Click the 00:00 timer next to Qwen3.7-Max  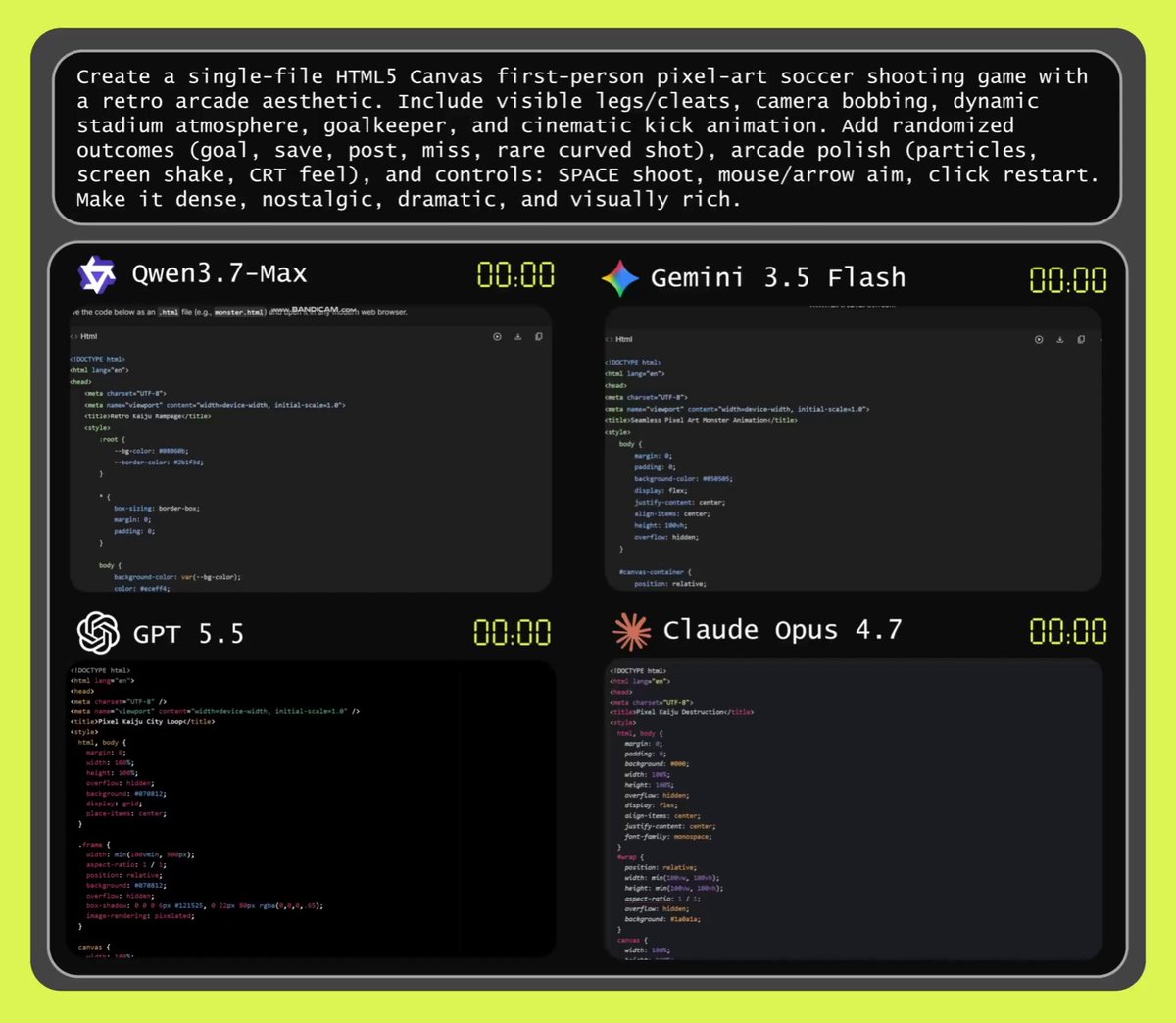[x=515, y=274]
